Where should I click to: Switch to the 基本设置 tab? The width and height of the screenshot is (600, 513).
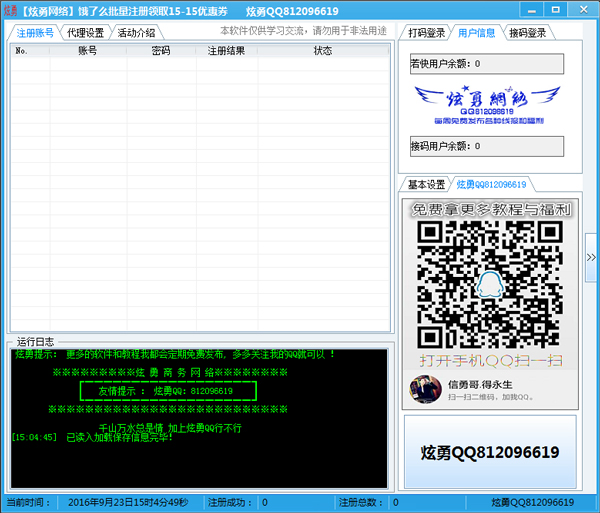point(426,184)
